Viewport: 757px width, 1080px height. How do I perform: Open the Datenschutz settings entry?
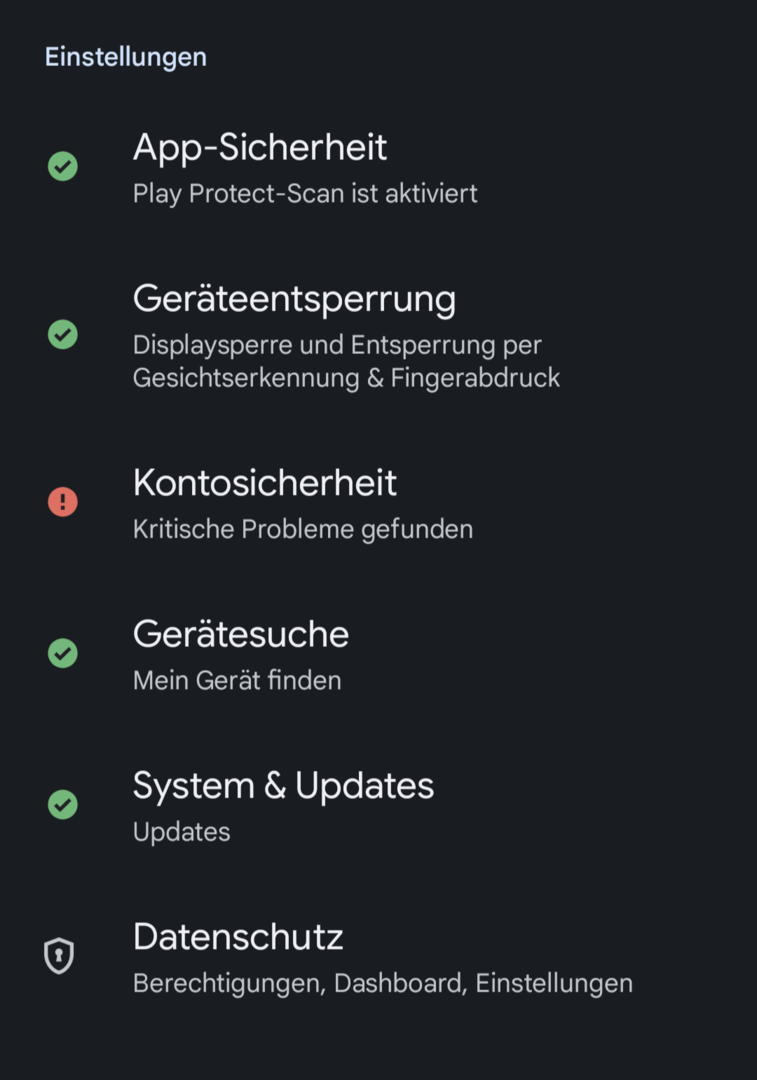click(x=238, y=937)
